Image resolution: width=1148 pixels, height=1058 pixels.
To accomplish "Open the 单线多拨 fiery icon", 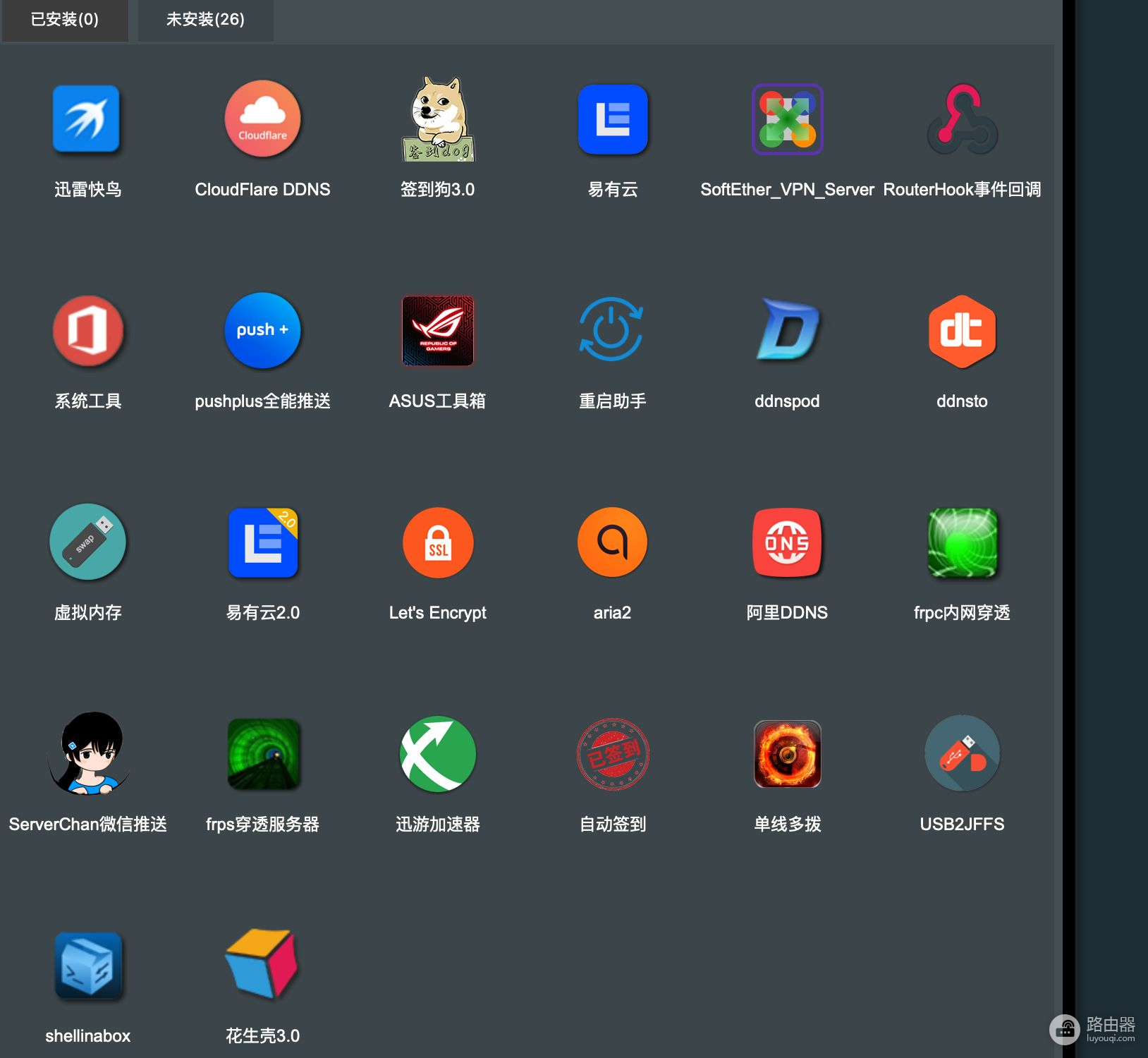I will pos(788,754).
